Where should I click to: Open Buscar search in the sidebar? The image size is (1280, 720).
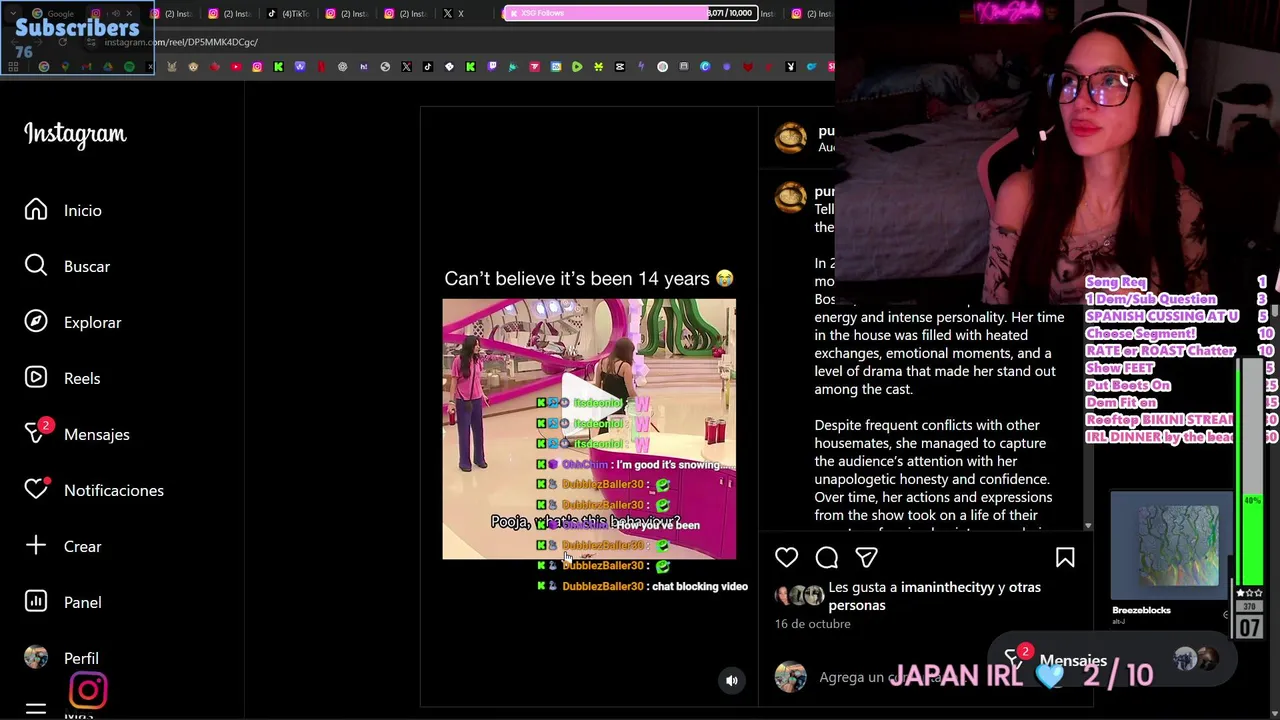tap(68, 266)
